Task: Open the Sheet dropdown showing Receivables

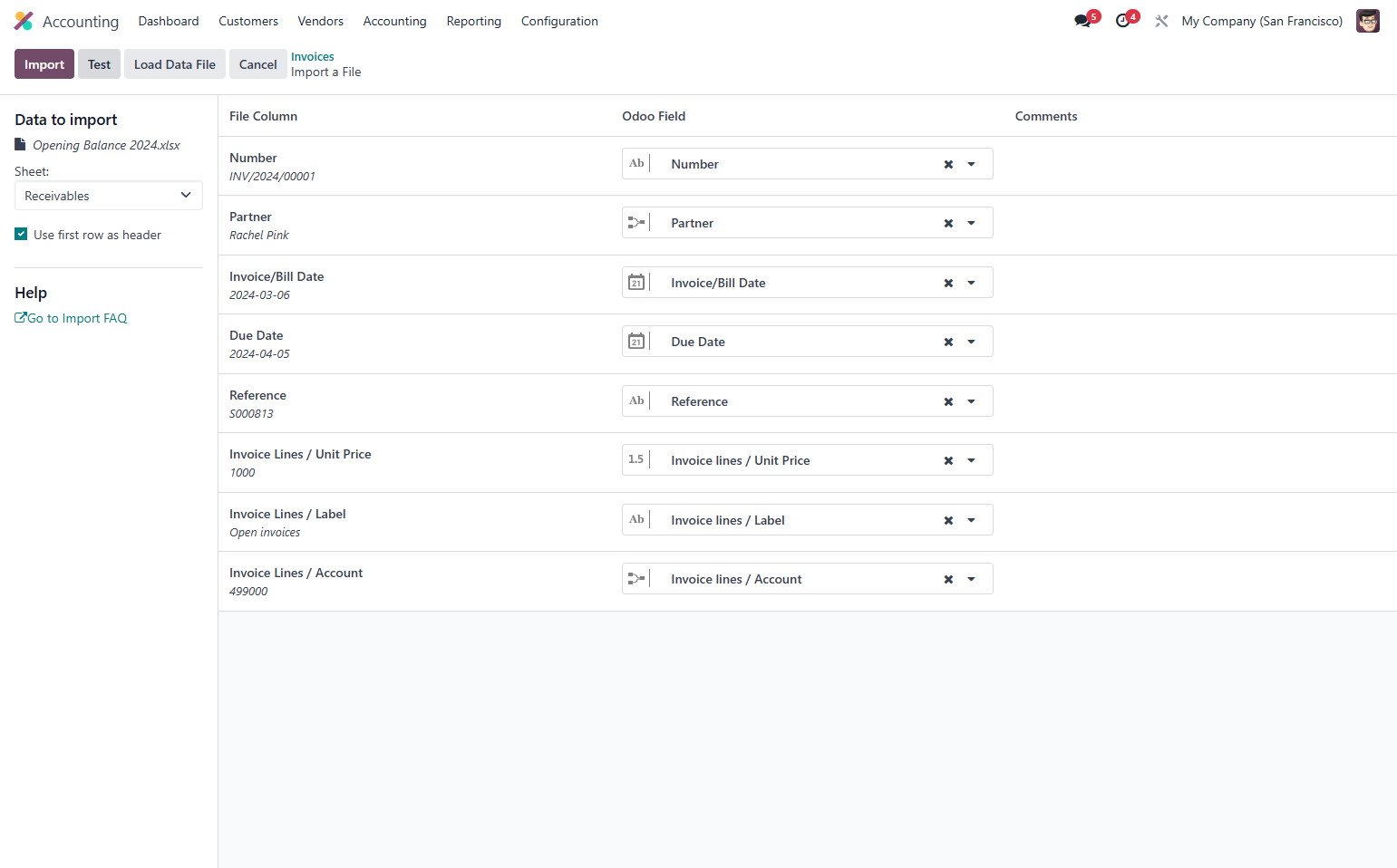Action: click(x=109, y=196)
